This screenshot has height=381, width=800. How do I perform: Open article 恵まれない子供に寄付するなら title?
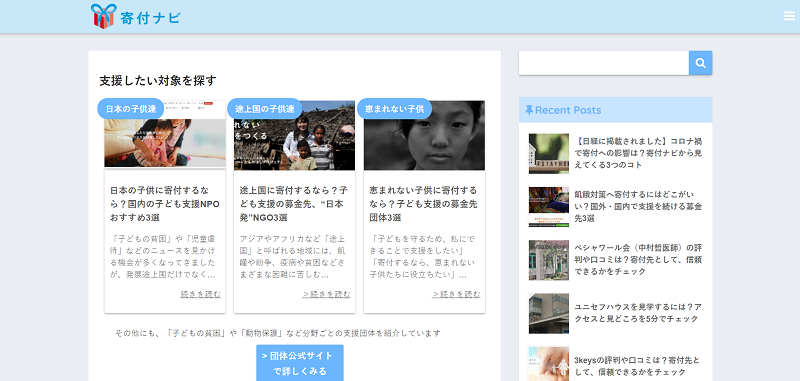point(423,204)
